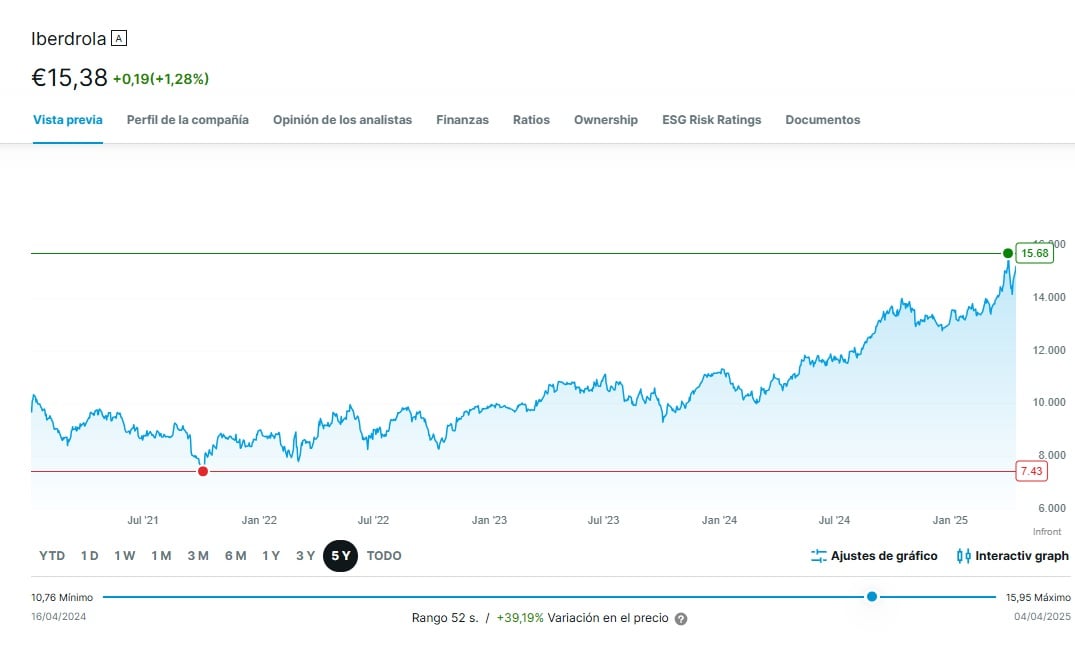Open the Interactiv graph link

pyautogui.click(x=1021, y=556)
